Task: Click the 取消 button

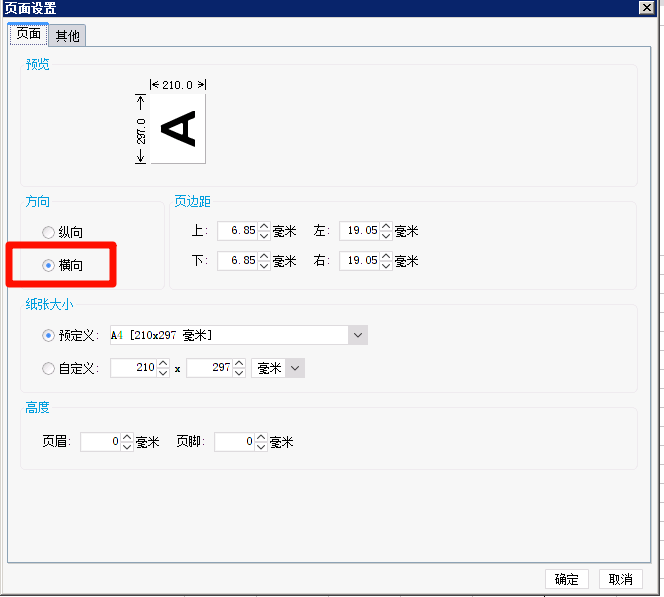Action: pos(620,579)
